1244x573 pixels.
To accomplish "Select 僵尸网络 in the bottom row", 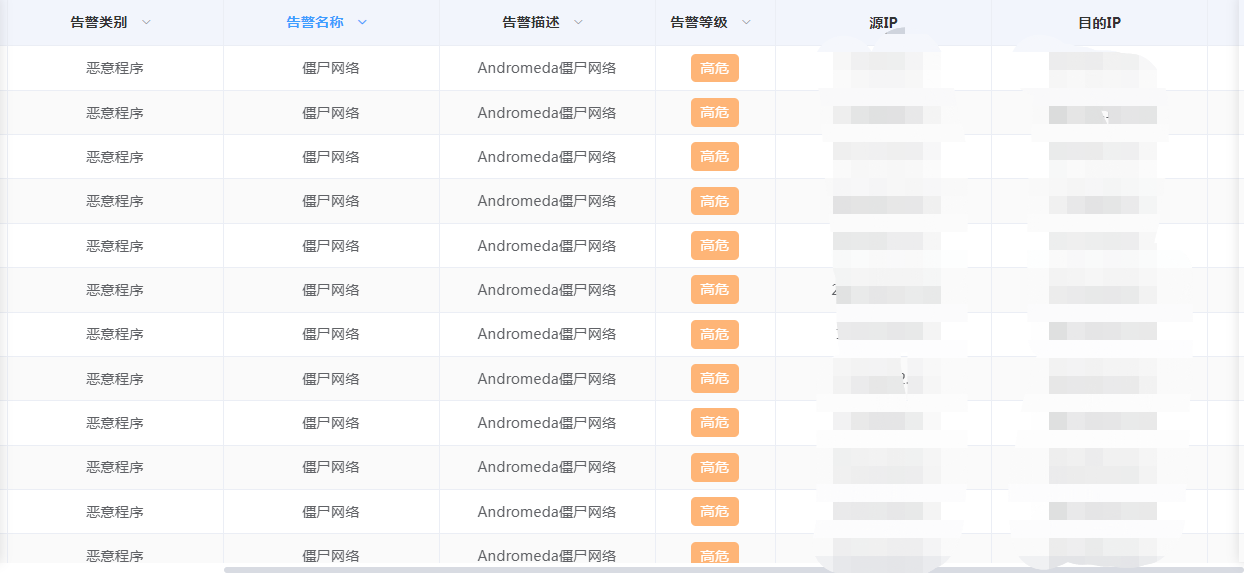I will click(331, 555).
